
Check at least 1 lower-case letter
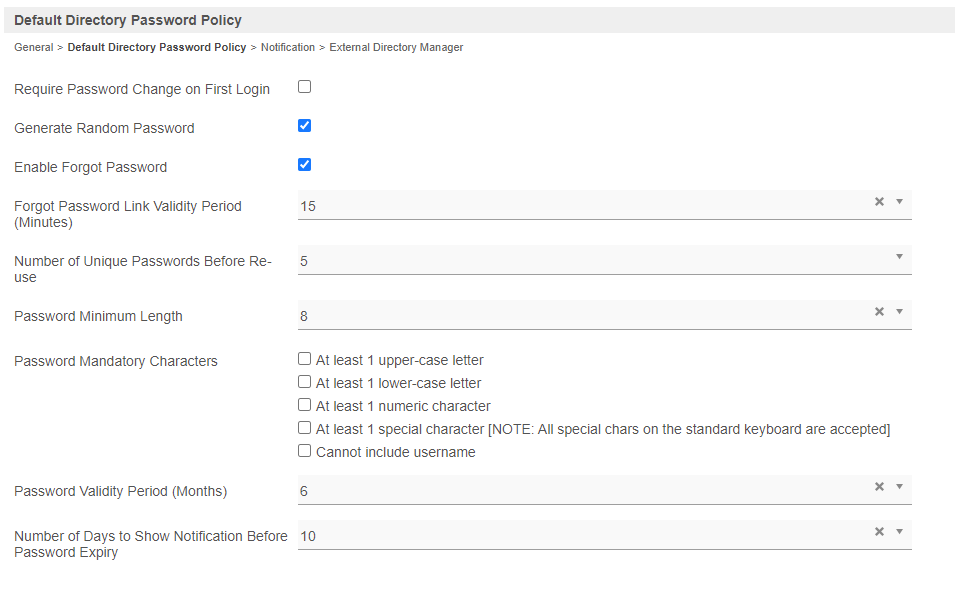pos(305,382)
